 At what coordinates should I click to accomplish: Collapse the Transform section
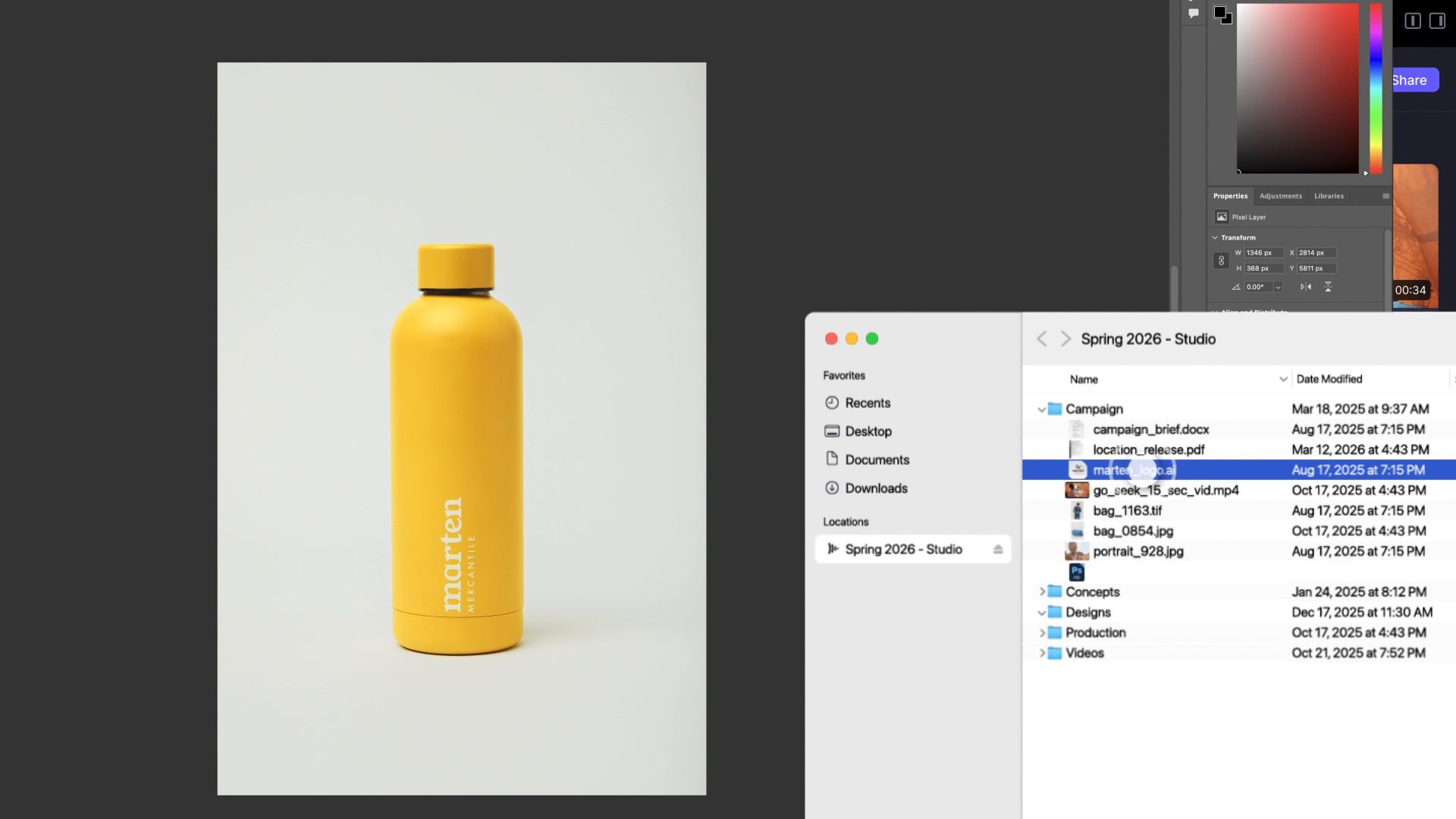pyautogui.click(x=1215, y=237)
